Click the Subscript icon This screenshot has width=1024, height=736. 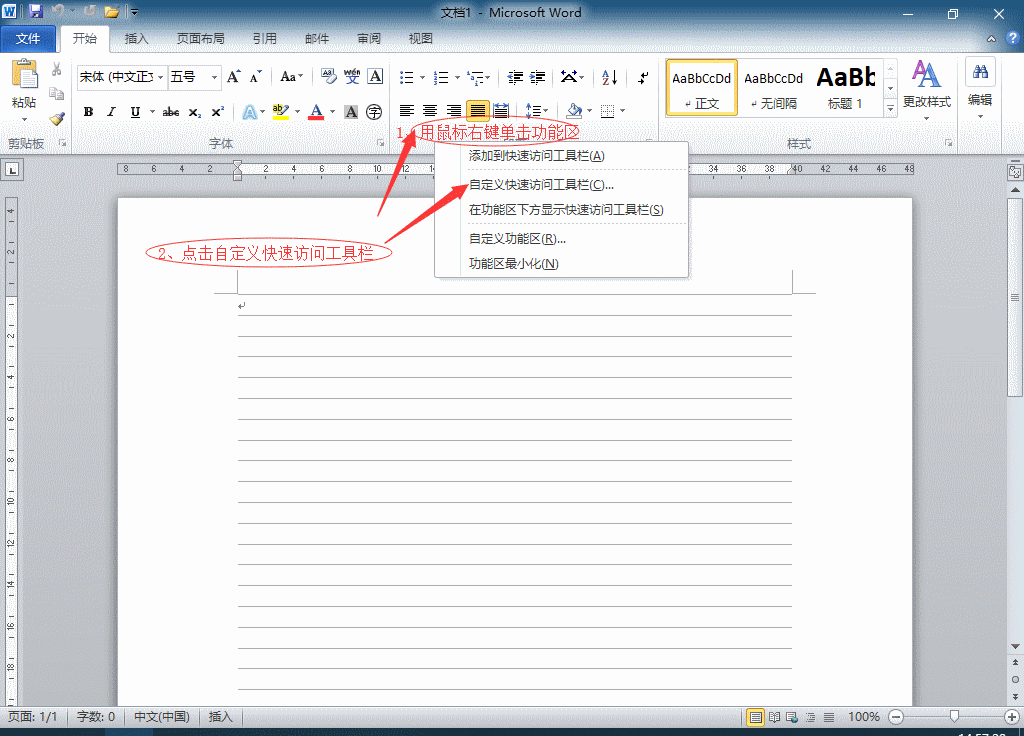195,112
